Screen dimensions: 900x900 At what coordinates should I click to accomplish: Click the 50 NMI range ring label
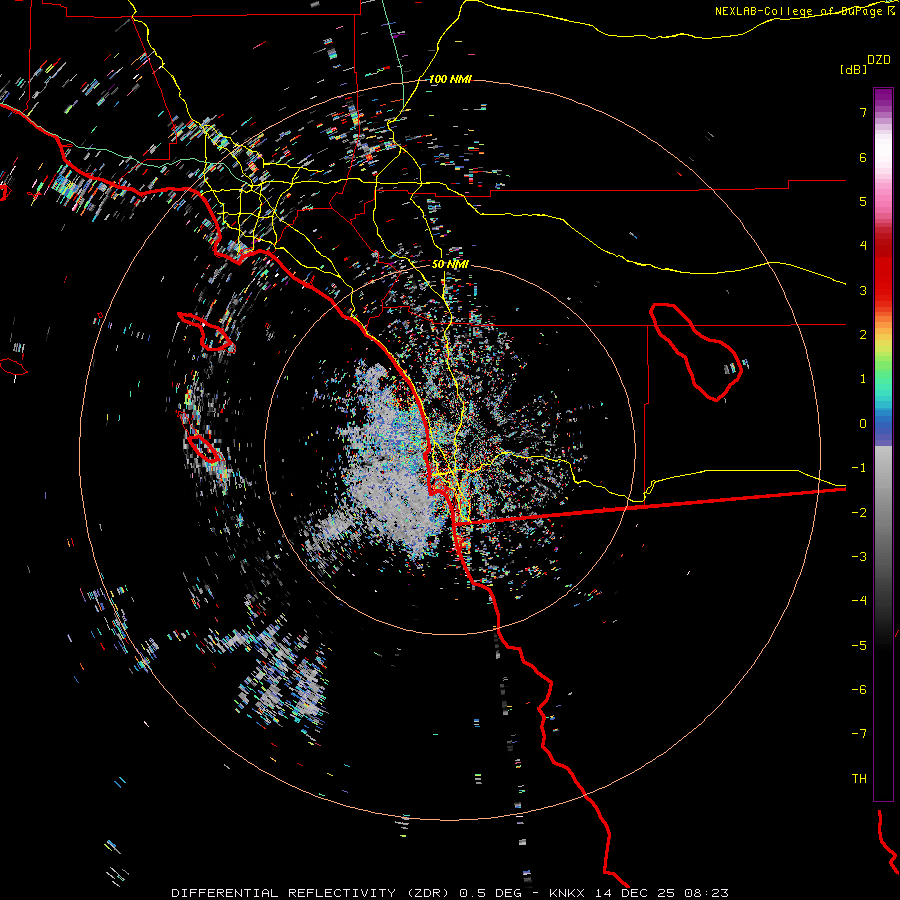(x=450, y=264)
